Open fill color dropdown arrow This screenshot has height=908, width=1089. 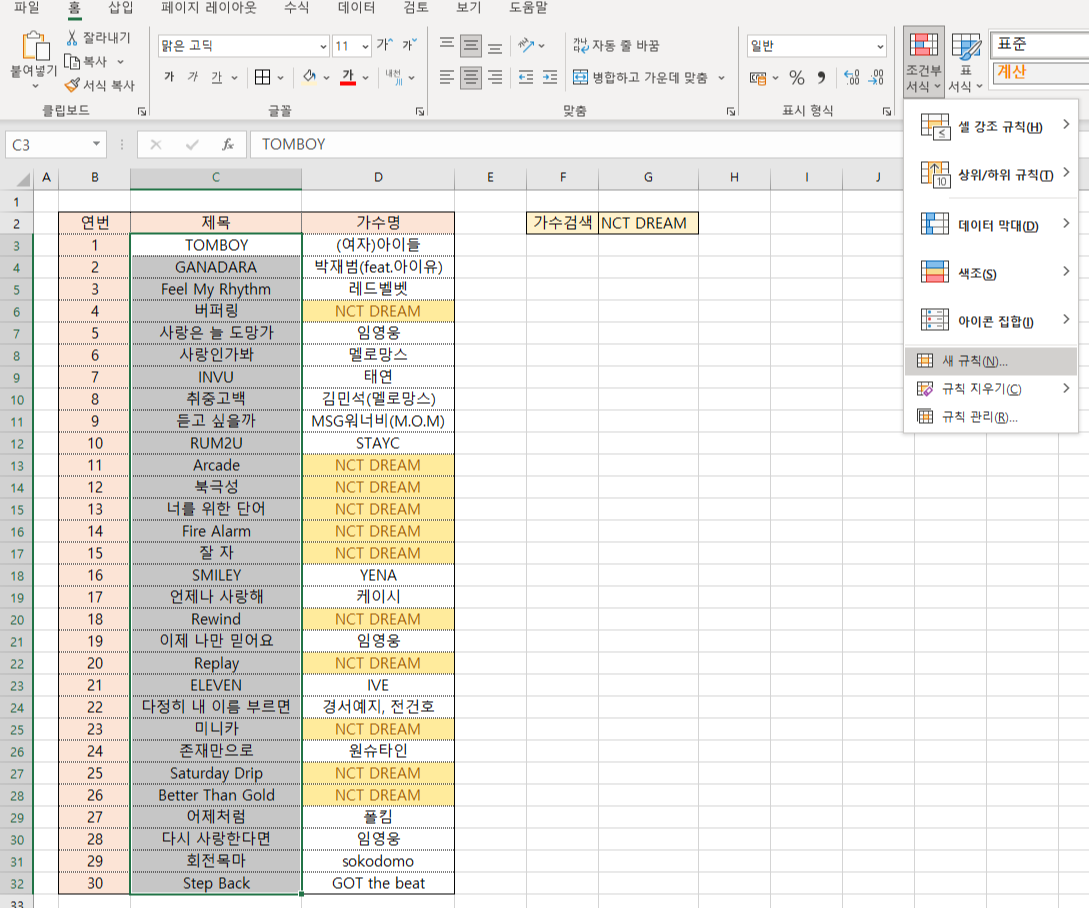pos(326,78)
